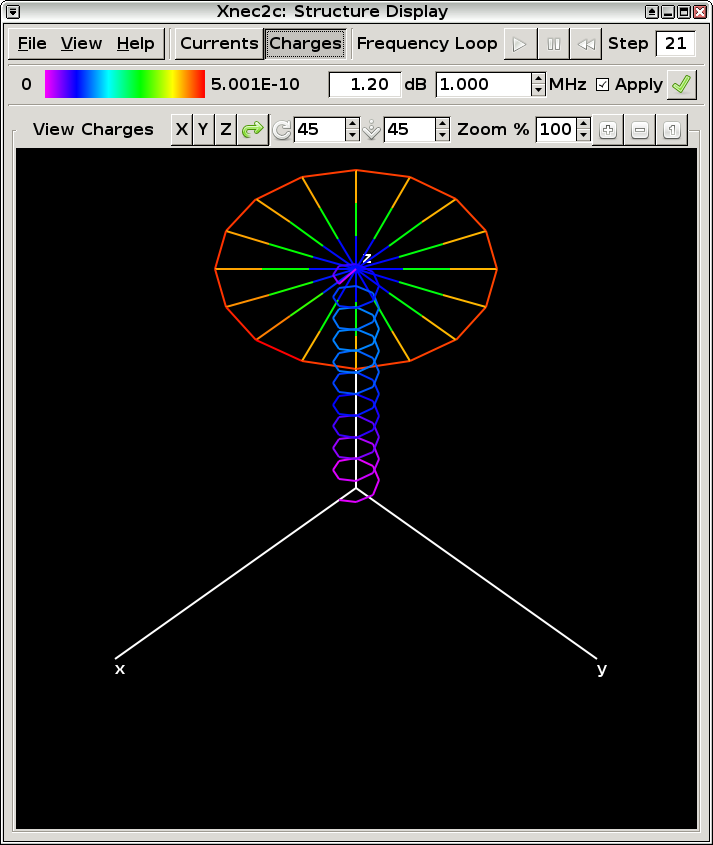
Task: Click the green arrow default view icon
Action: pos(252,130)
